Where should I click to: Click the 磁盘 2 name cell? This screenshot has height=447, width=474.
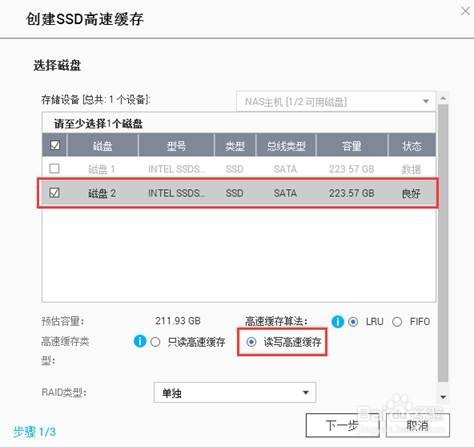(102, 193)
